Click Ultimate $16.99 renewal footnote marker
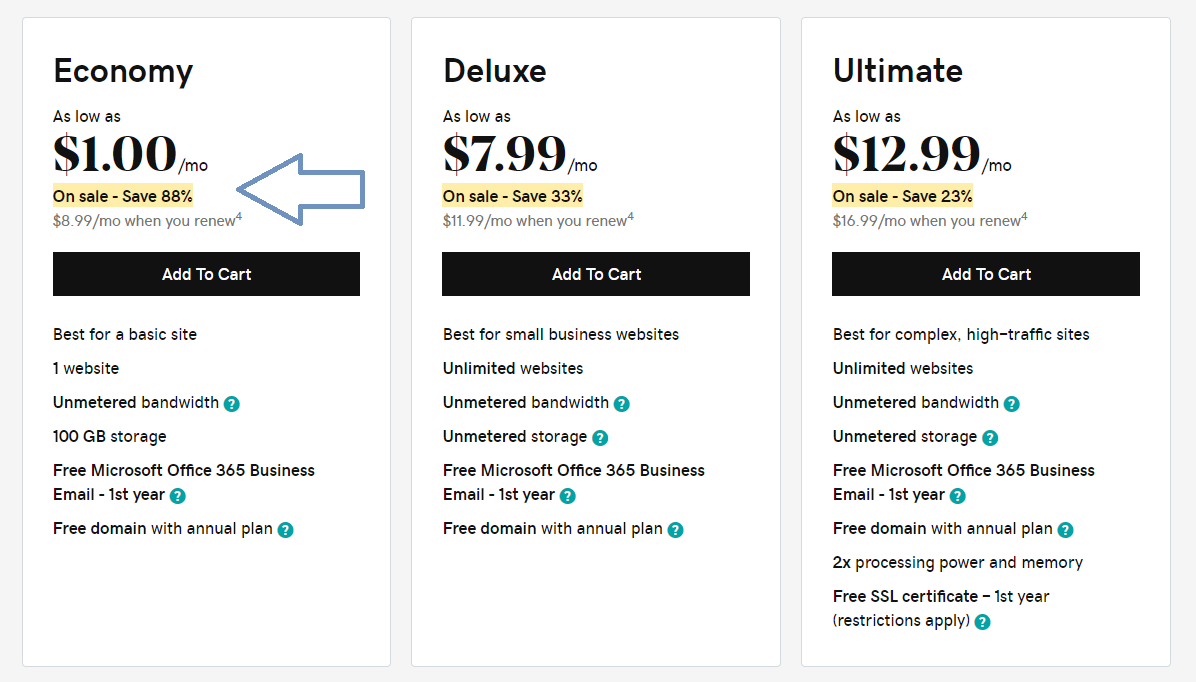The image size is (1196, 682). click(x=1024, y=217)
